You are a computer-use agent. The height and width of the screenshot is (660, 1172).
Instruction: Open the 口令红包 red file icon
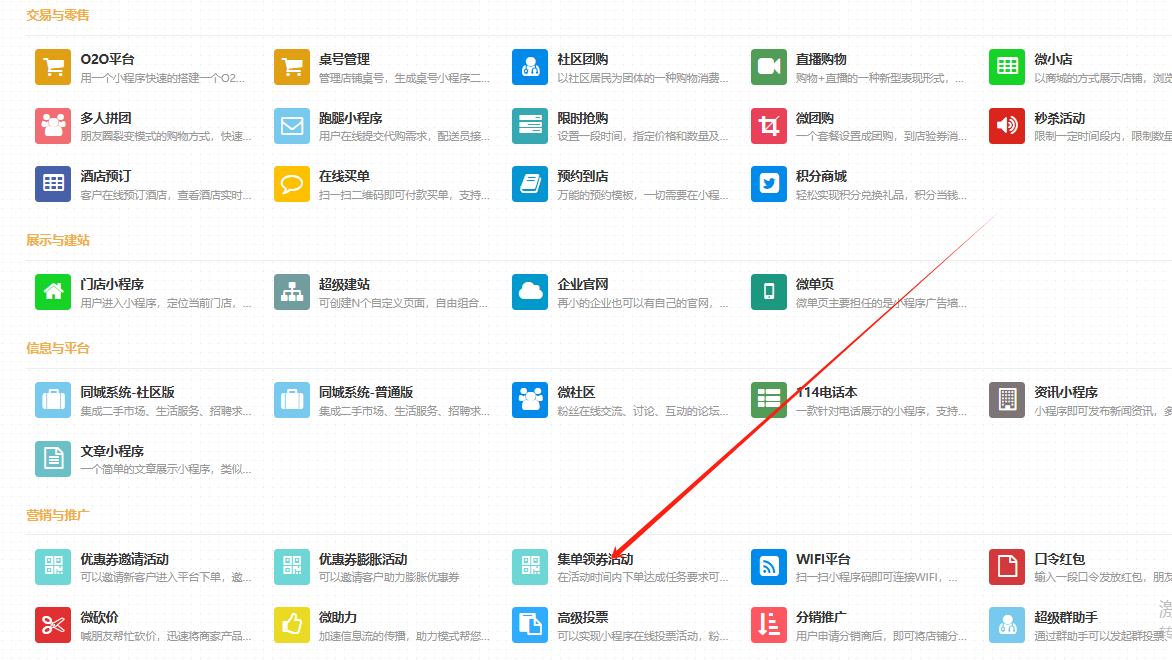(1007, 567)
